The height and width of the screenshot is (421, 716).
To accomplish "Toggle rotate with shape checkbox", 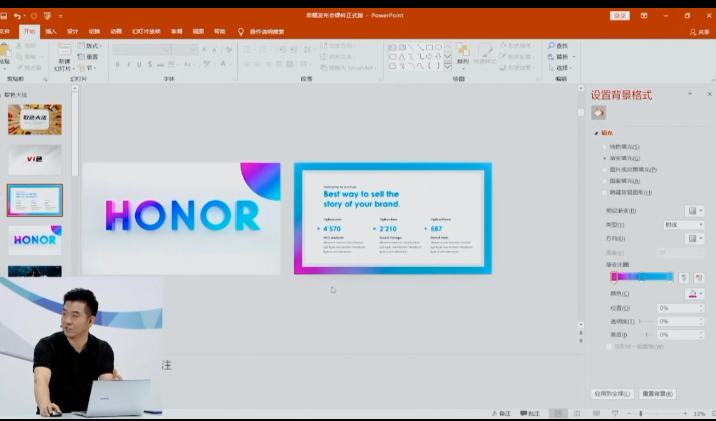I will click(x=609, y=347).
